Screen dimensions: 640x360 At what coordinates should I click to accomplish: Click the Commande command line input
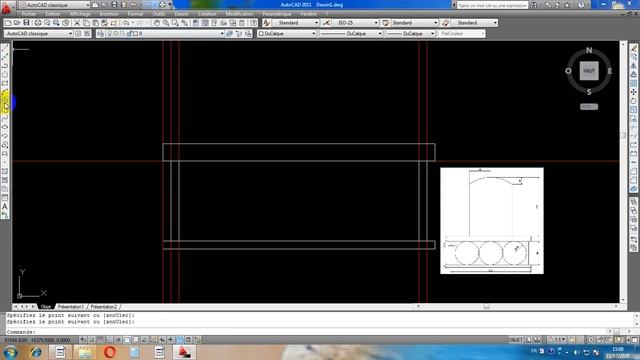coord(306,332)
